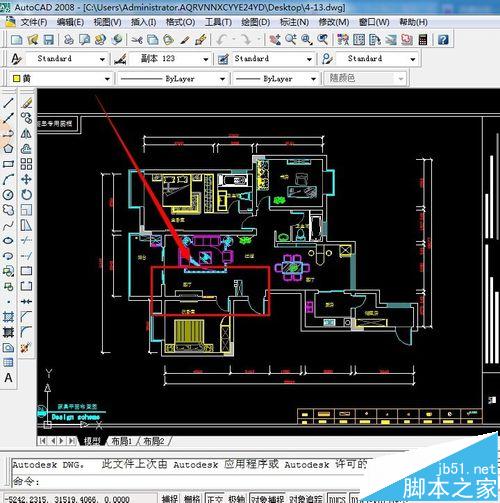Click last-tab navigation arrow beside layout tabs
Viewport: 500px width, 503px height.
click(71, 441)
